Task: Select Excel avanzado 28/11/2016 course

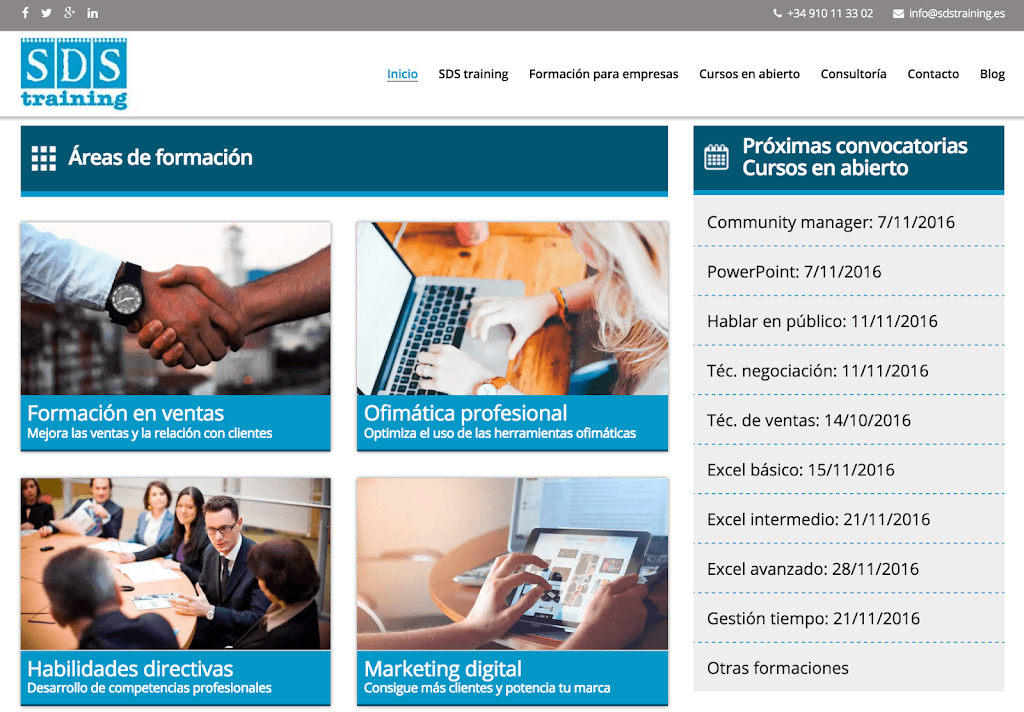Action: click(x=812, y=569)
